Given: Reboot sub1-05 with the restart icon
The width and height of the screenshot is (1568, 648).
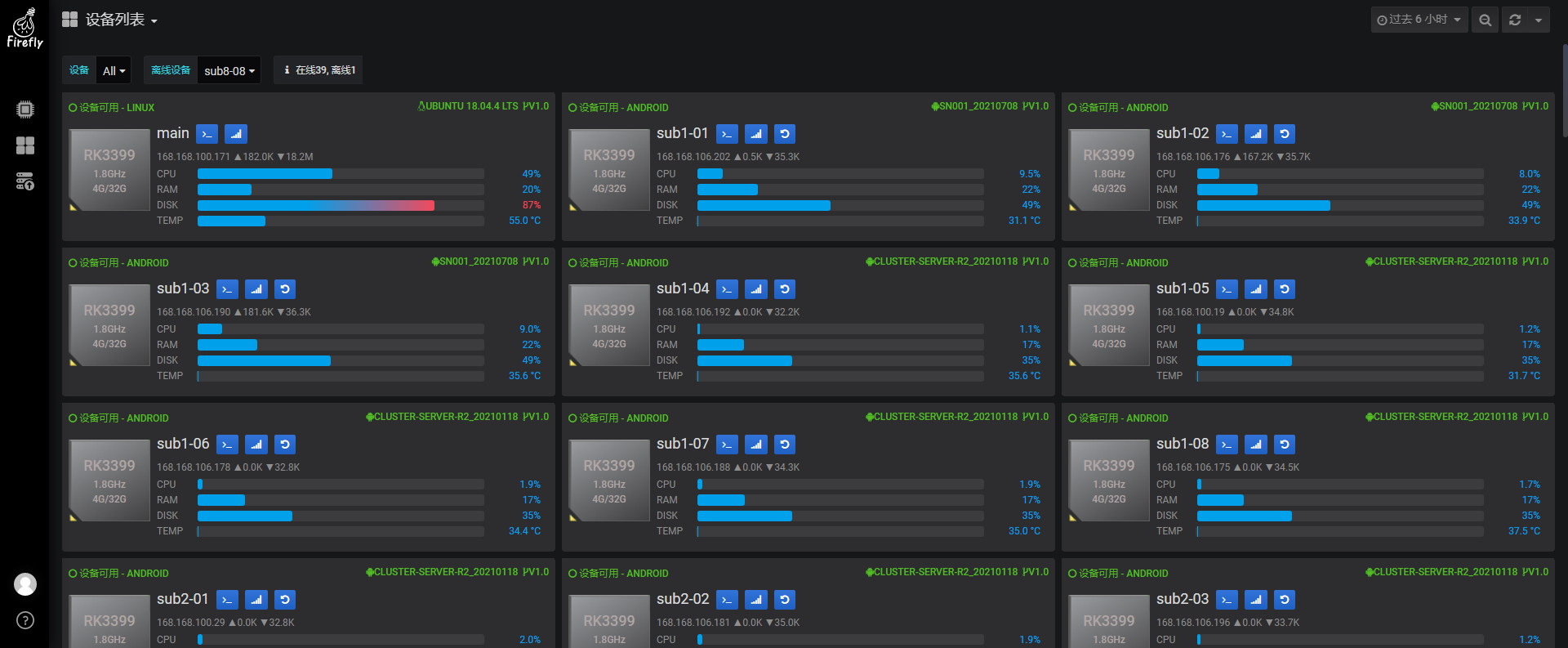Looking at the screenshot, I should tap(1285, 289).
